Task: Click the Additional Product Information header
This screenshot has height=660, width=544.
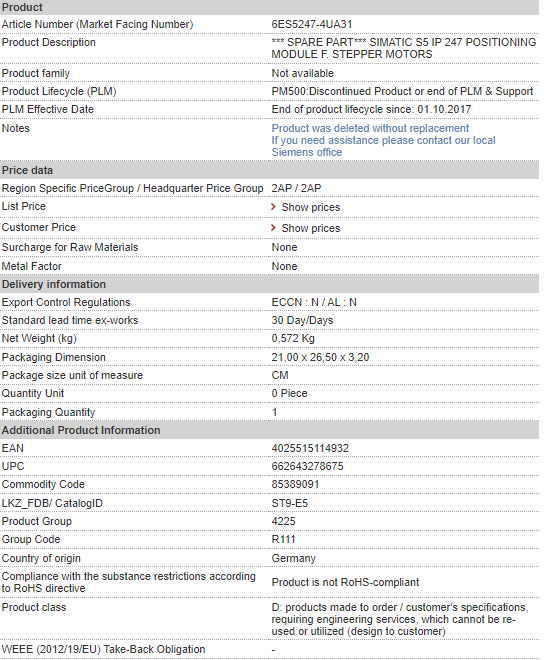Action: 269,430
